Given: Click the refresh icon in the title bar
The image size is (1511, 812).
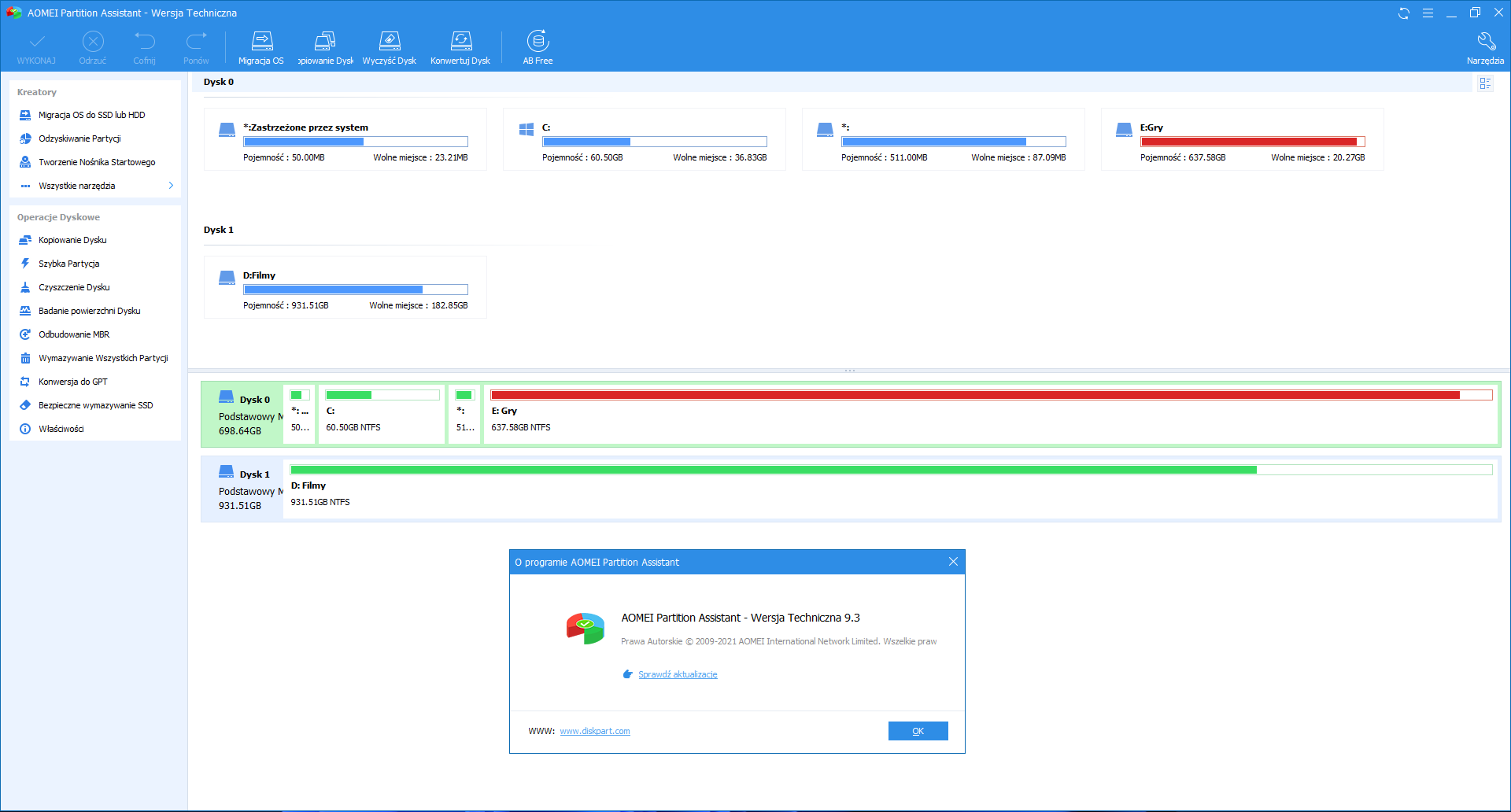Looking at the screenshot, I should [1404, 13].
